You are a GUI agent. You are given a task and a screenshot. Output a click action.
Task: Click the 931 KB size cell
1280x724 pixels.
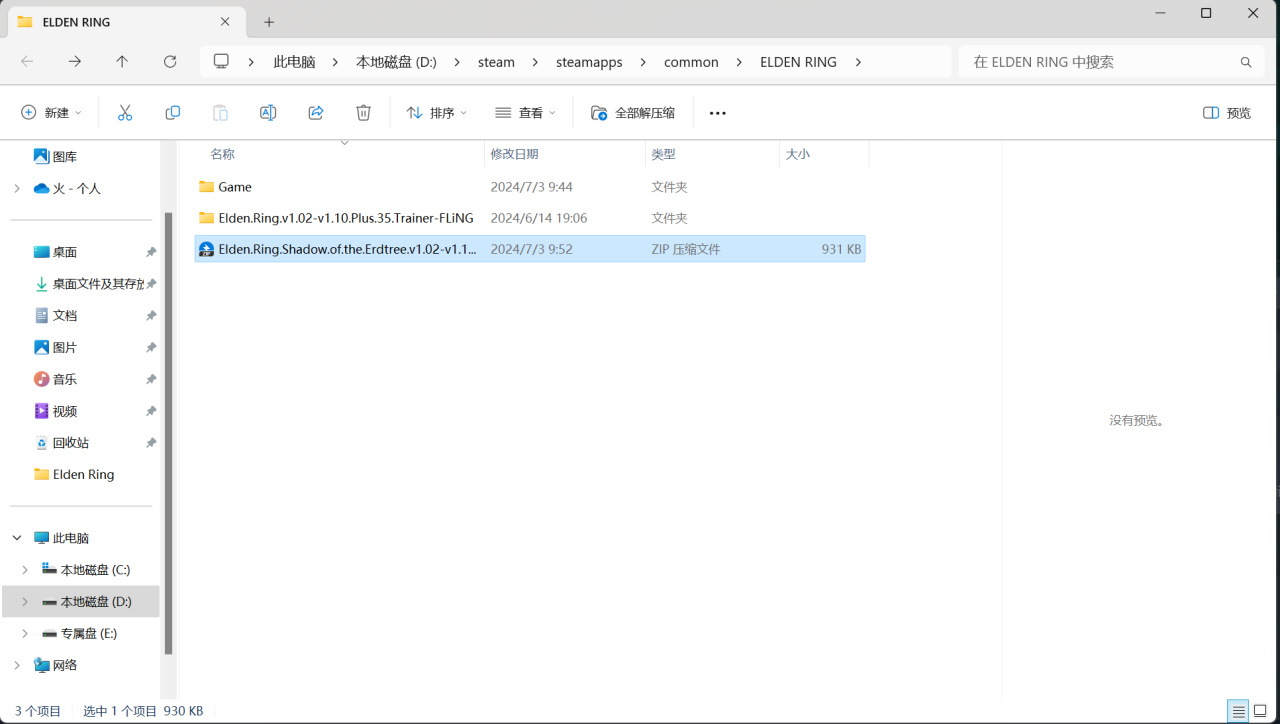(841, 249)
